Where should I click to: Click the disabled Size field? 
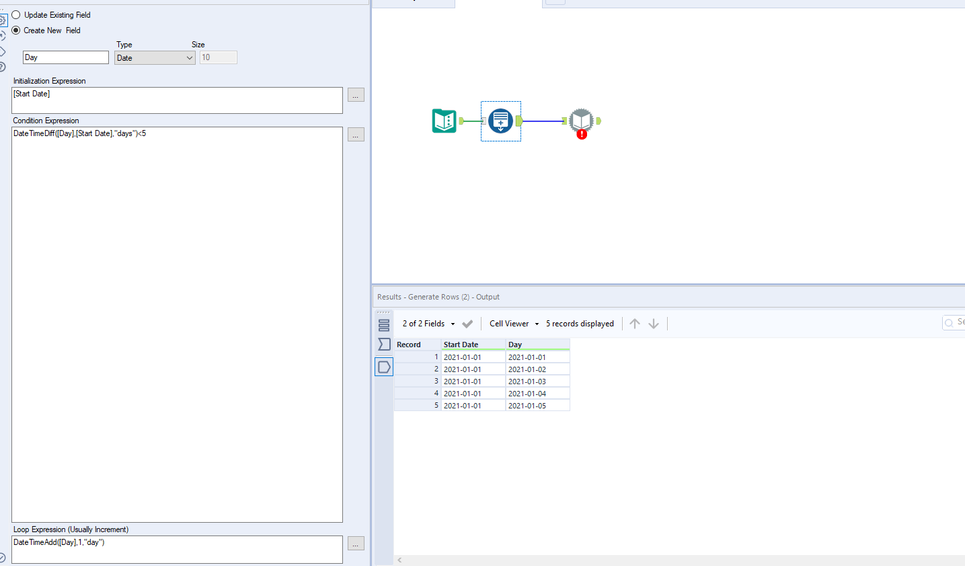click(218, 57)
